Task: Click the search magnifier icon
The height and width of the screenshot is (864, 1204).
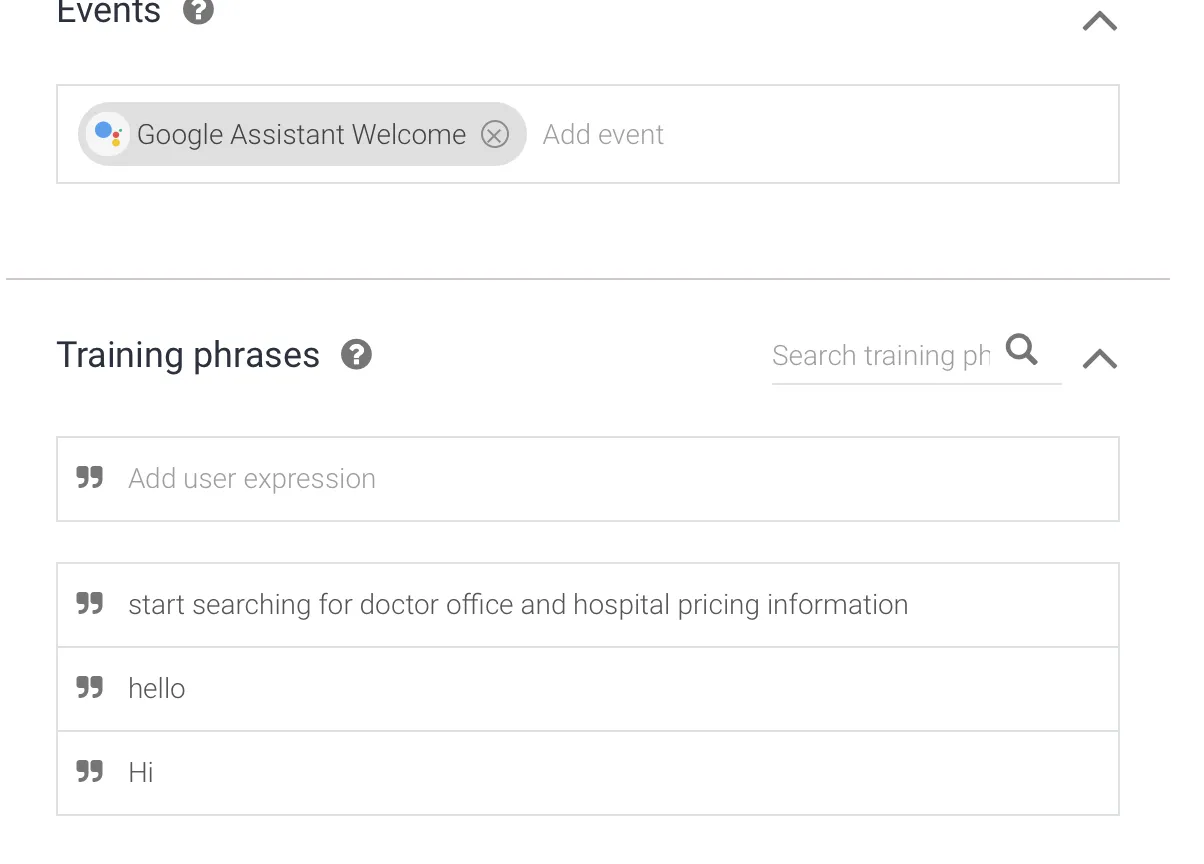Action: click(1022, 350)
